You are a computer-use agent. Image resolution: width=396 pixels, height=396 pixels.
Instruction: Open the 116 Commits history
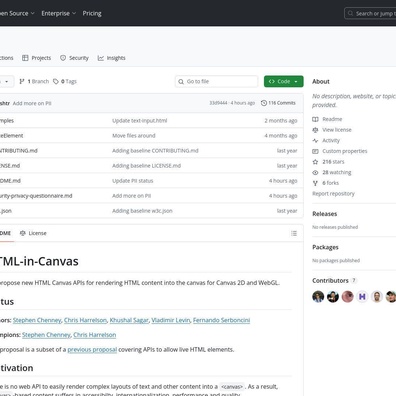[x=278, y=103]
